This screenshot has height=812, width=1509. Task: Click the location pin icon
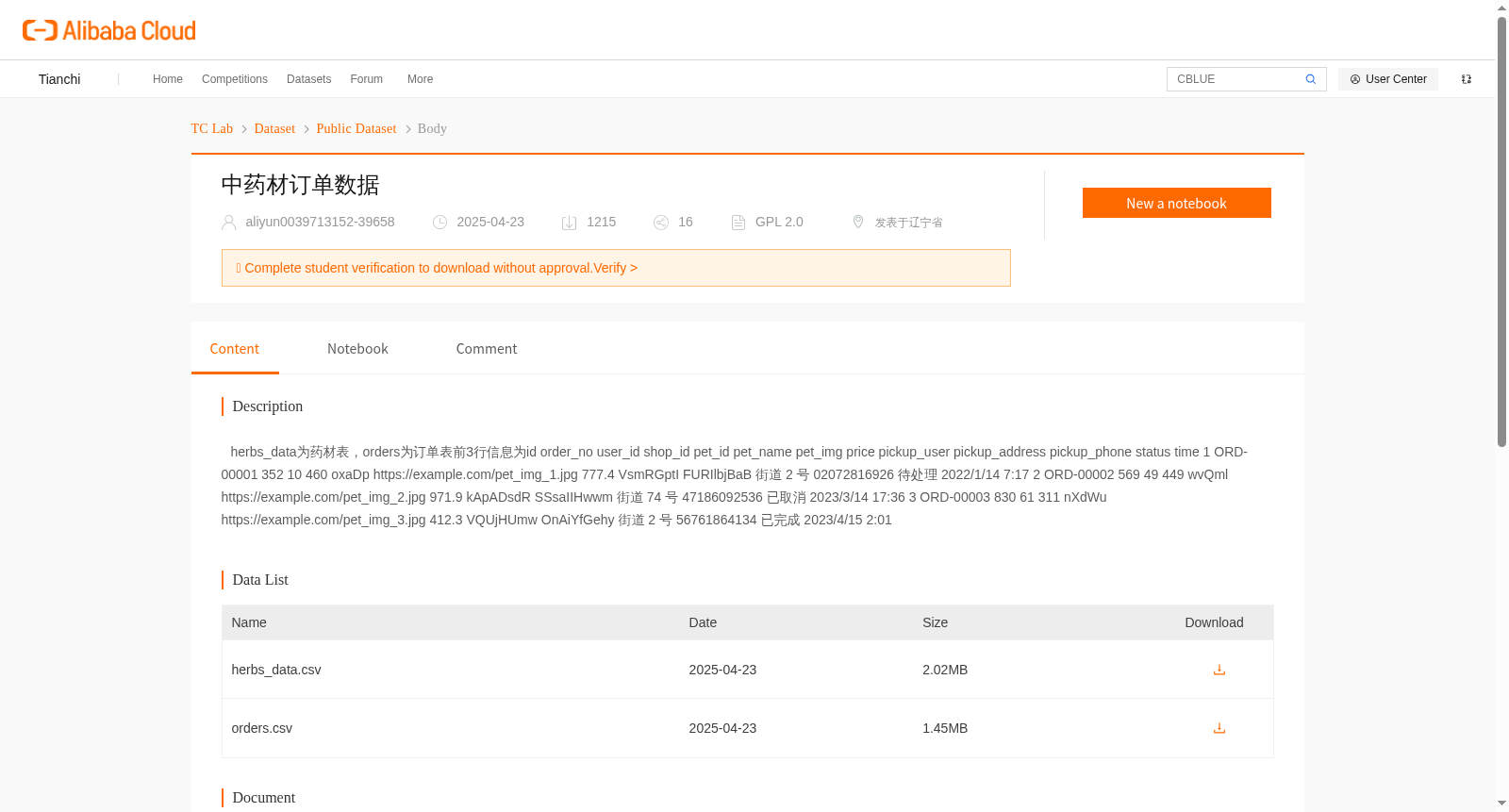point(858,222)
